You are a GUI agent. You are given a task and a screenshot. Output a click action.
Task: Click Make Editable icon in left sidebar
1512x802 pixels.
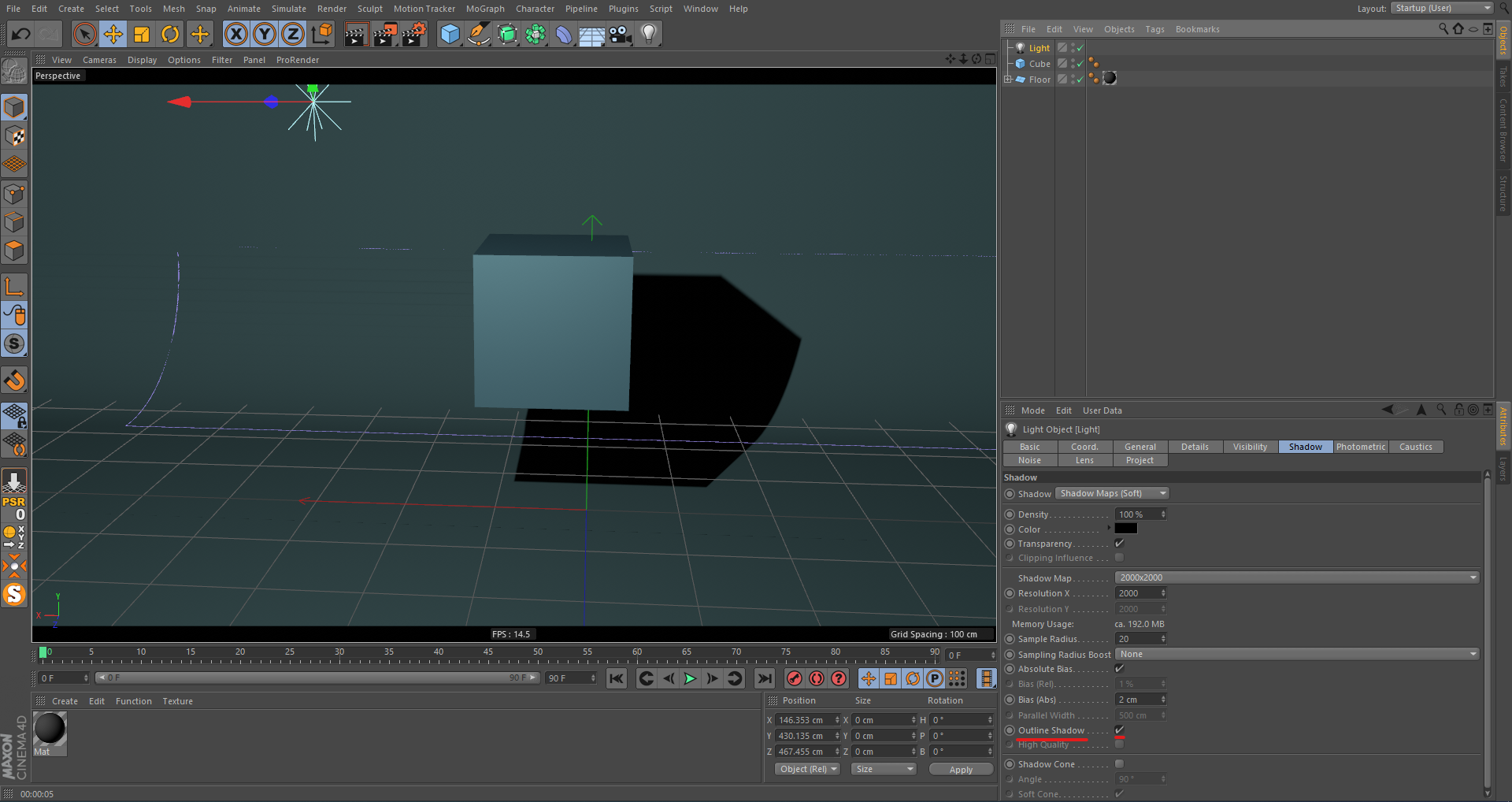14,72
